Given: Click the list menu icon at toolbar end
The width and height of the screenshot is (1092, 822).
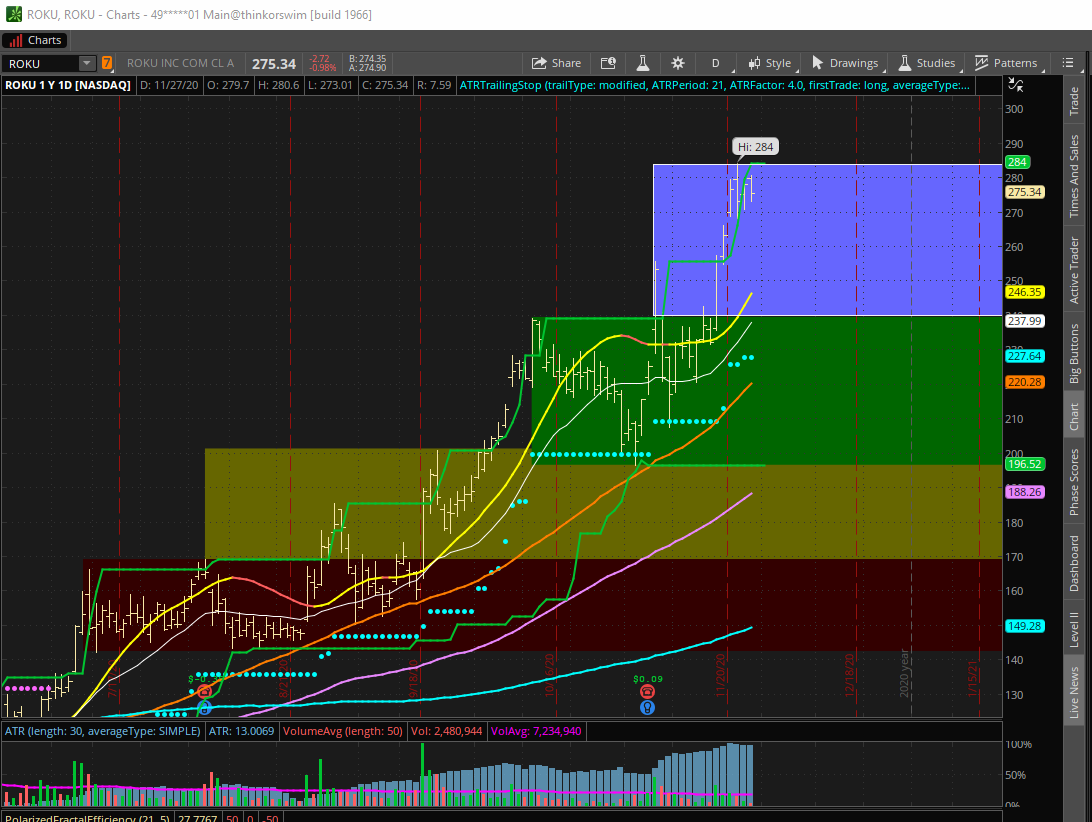Looking at the screenshot, I should point(1068,63).
